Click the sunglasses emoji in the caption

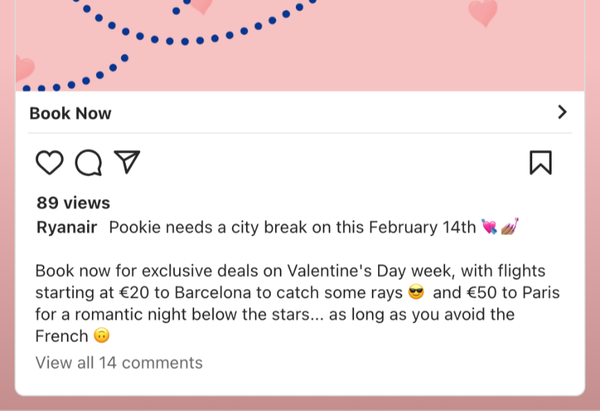417,293
